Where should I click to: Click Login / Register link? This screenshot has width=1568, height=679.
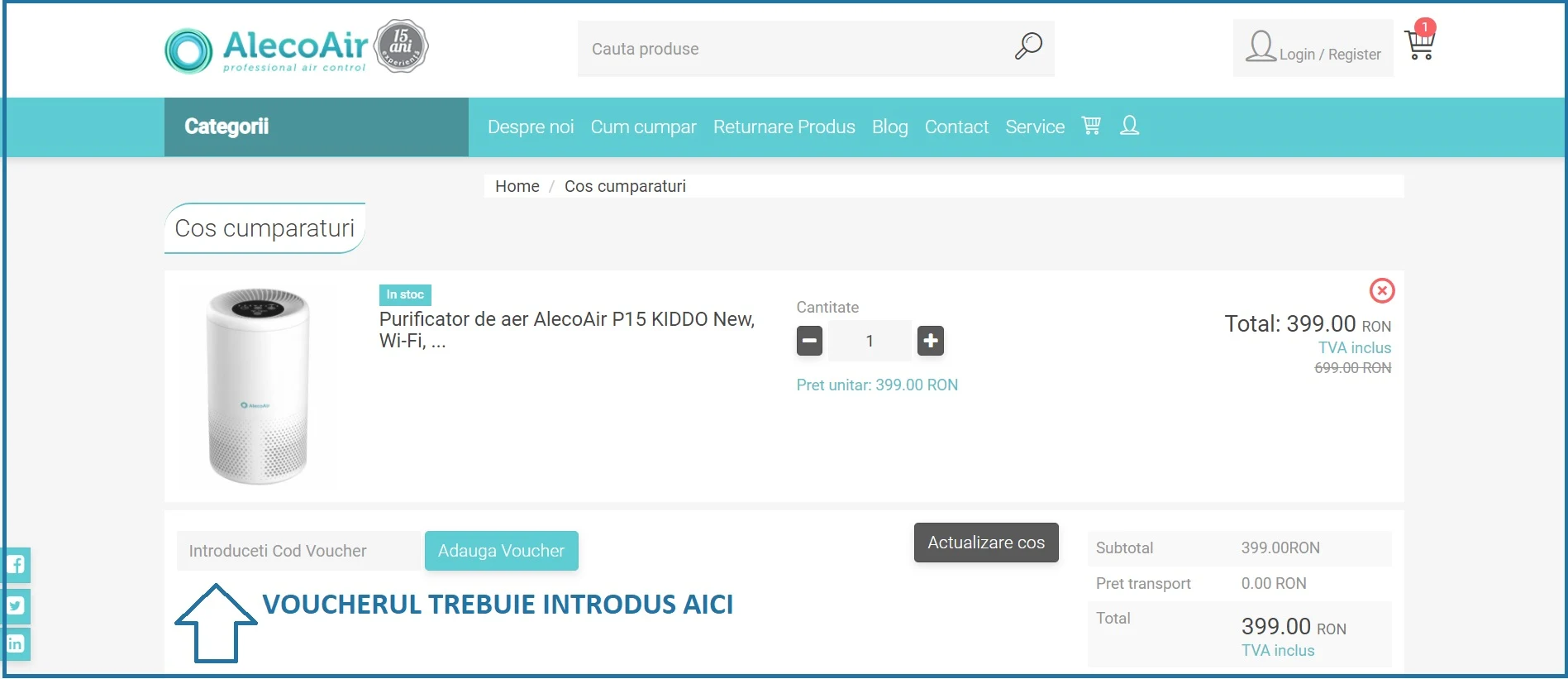1330,55
